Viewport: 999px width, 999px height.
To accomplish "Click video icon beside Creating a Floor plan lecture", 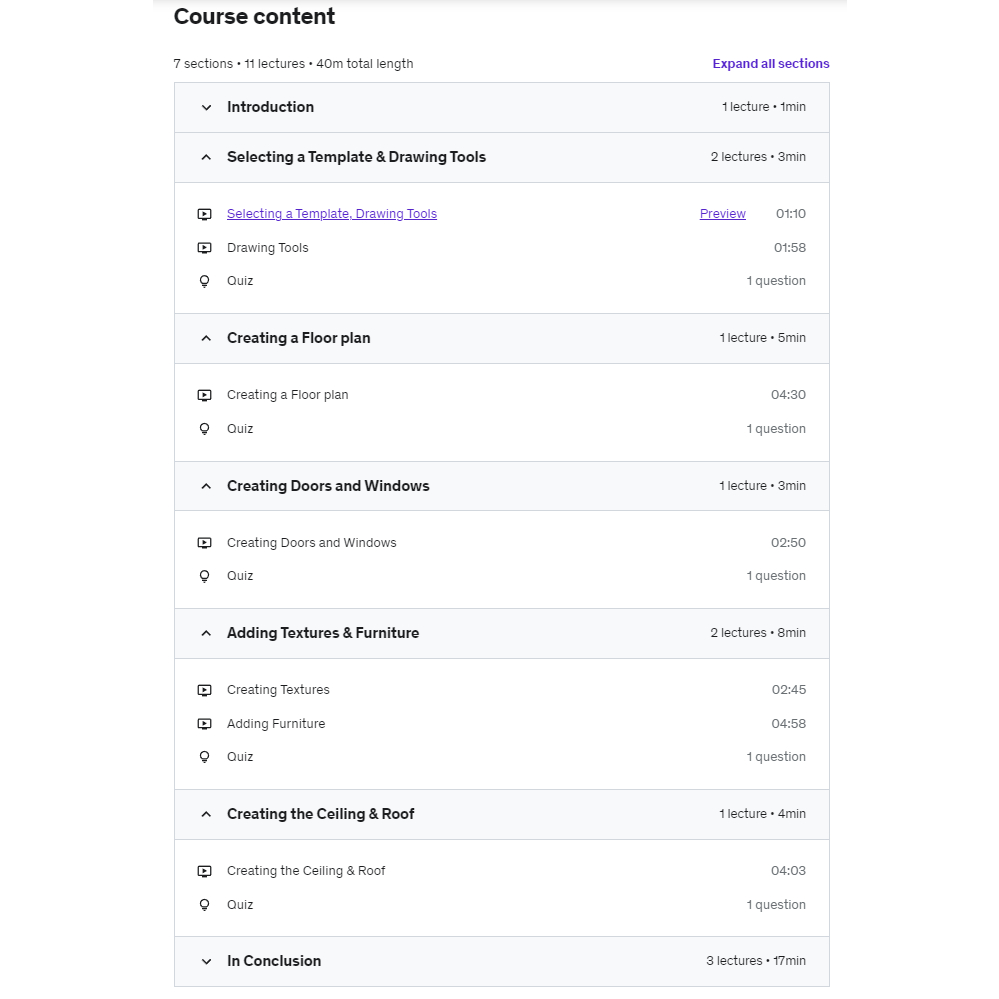I will coord(205,395).
